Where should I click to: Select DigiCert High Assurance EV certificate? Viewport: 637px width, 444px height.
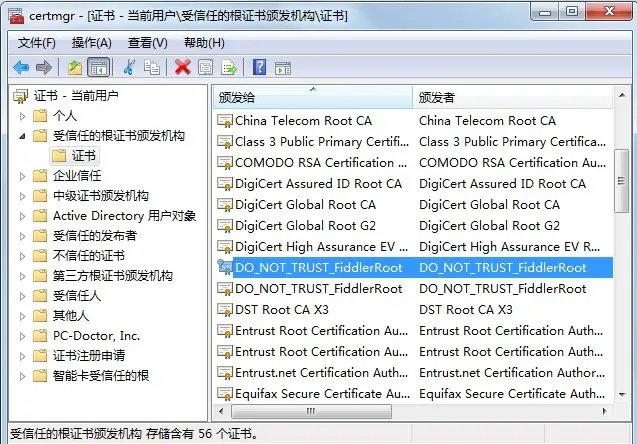[x=414, y=247]
